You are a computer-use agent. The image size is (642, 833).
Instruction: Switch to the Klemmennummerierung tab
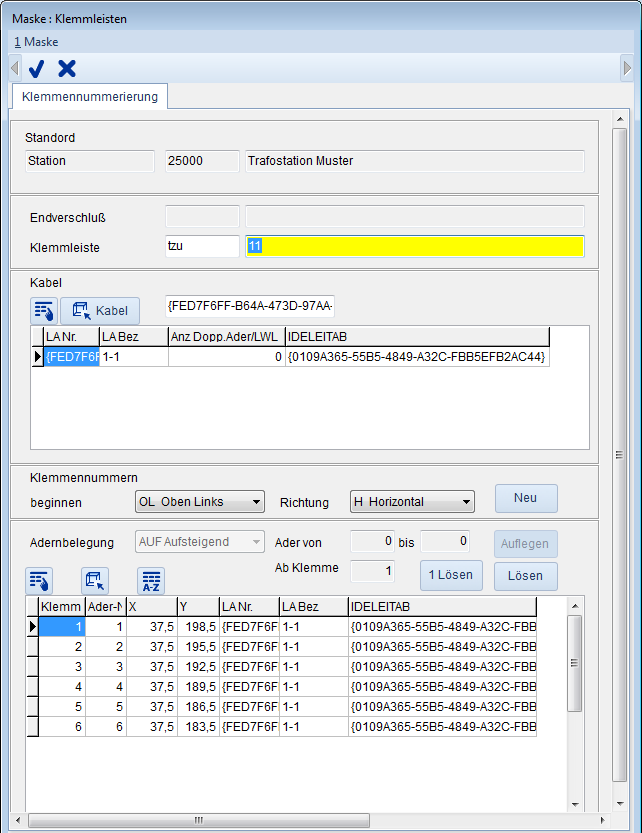tap(90, 97)
